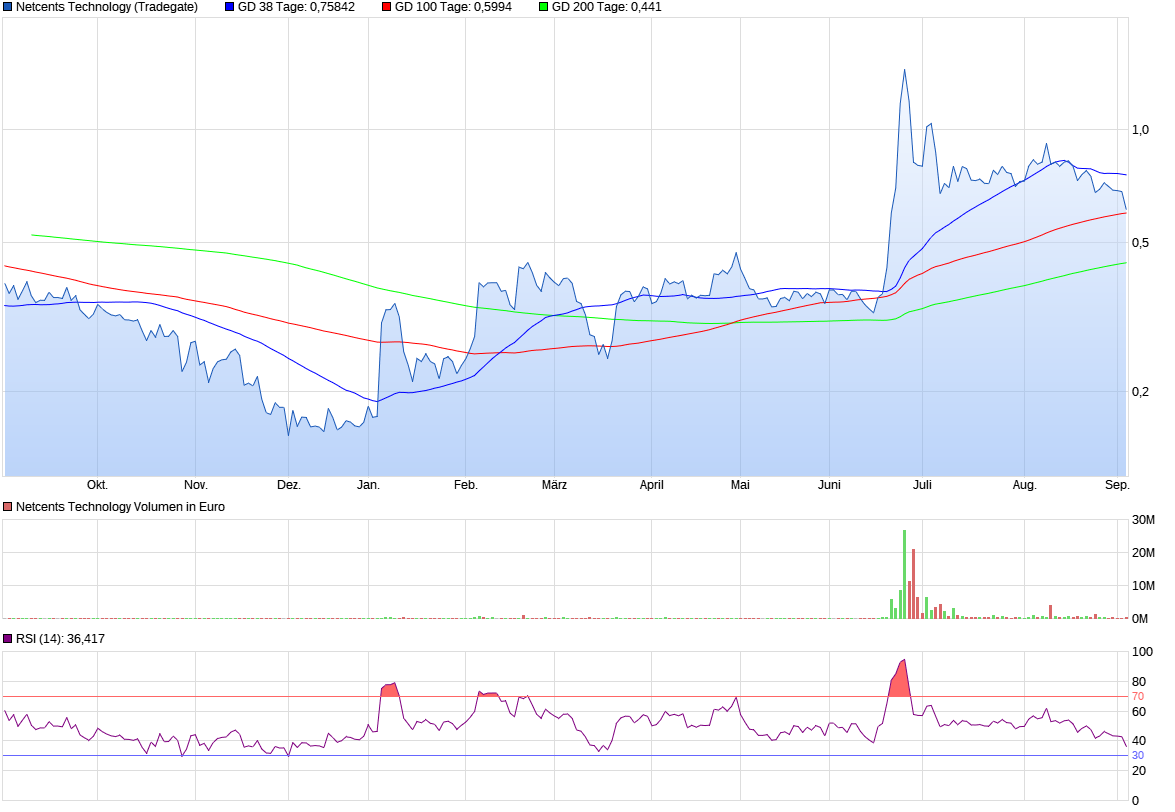
Task: Click the price peak spike in late June
Action: [904, 71]
